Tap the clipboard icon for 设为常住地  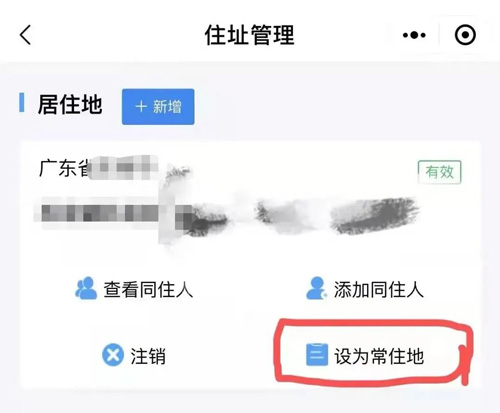[x=317, y=355]
